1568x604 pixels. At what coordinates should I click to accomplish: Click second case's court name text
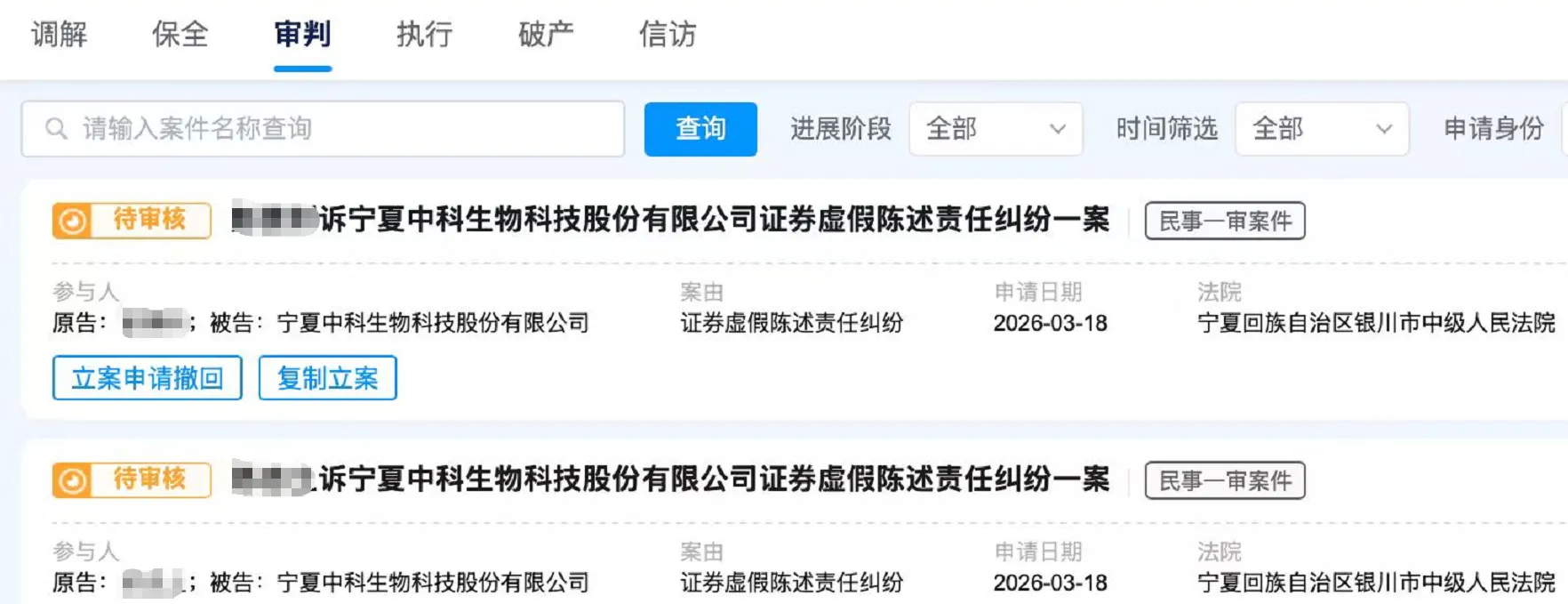[1377, 583]
